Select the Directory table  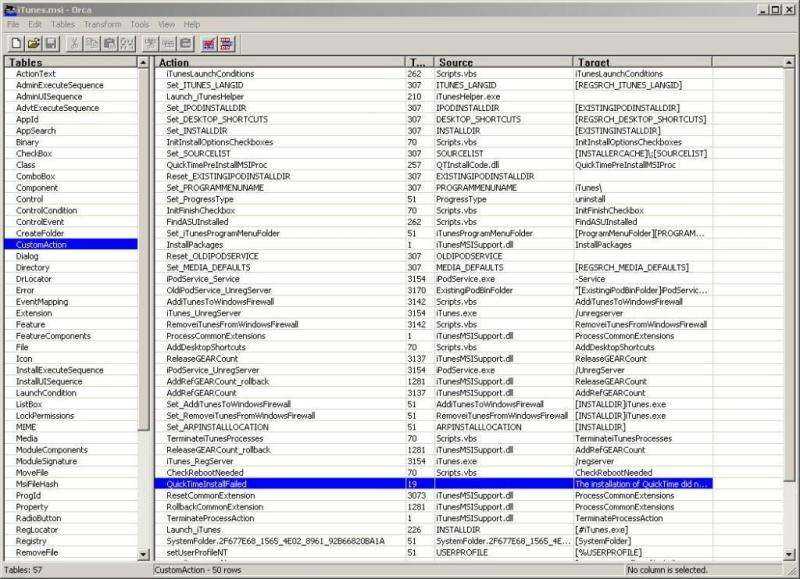(33, 268)
